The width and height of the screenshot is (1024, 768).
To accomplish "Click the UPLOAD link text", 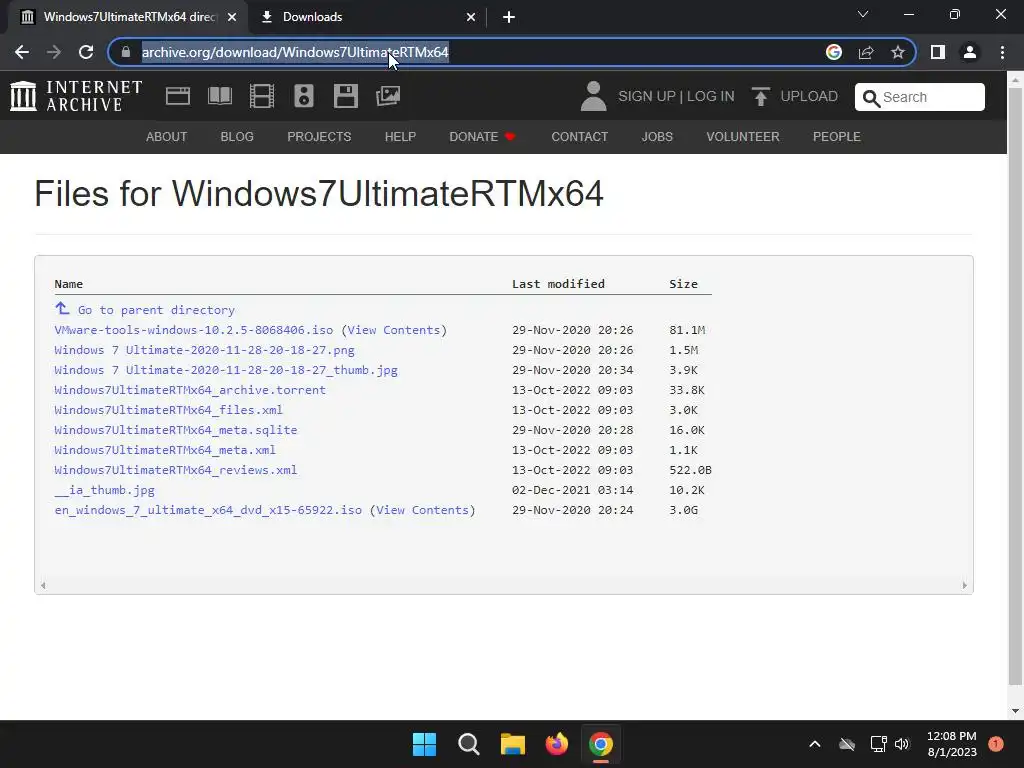I will tap(809, 96).
